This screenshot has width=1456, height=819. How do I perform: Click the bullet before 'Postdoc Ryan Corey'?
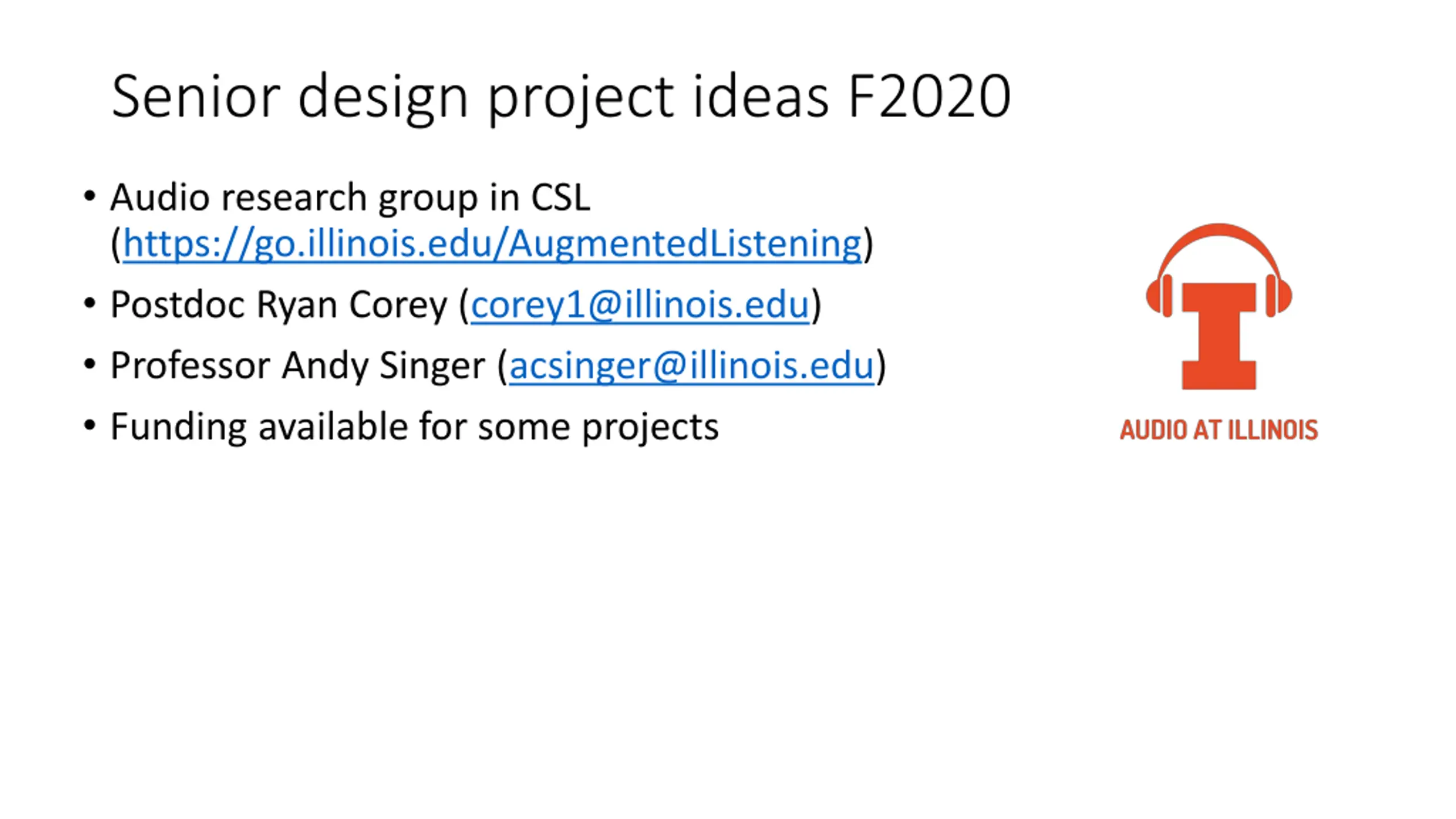point(89,304)
